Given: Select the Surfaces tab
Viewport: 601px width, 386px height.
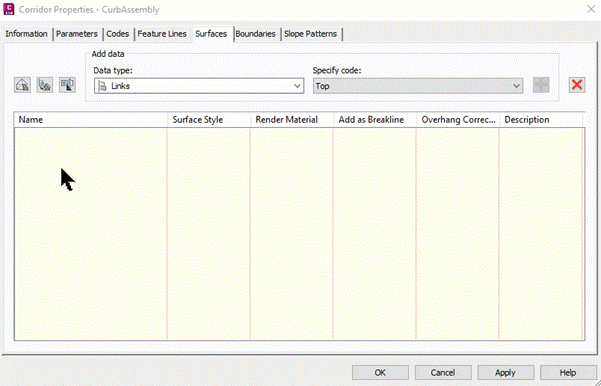Looking at the screenshot, I should pyautogui.click(x=211, y=34).
